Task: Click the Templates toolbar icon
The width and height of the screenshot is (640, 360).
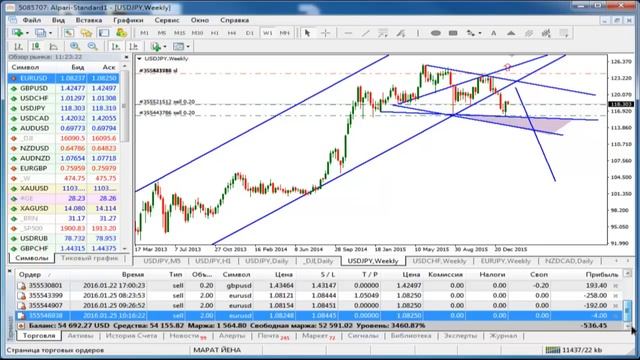Action: 178,46
